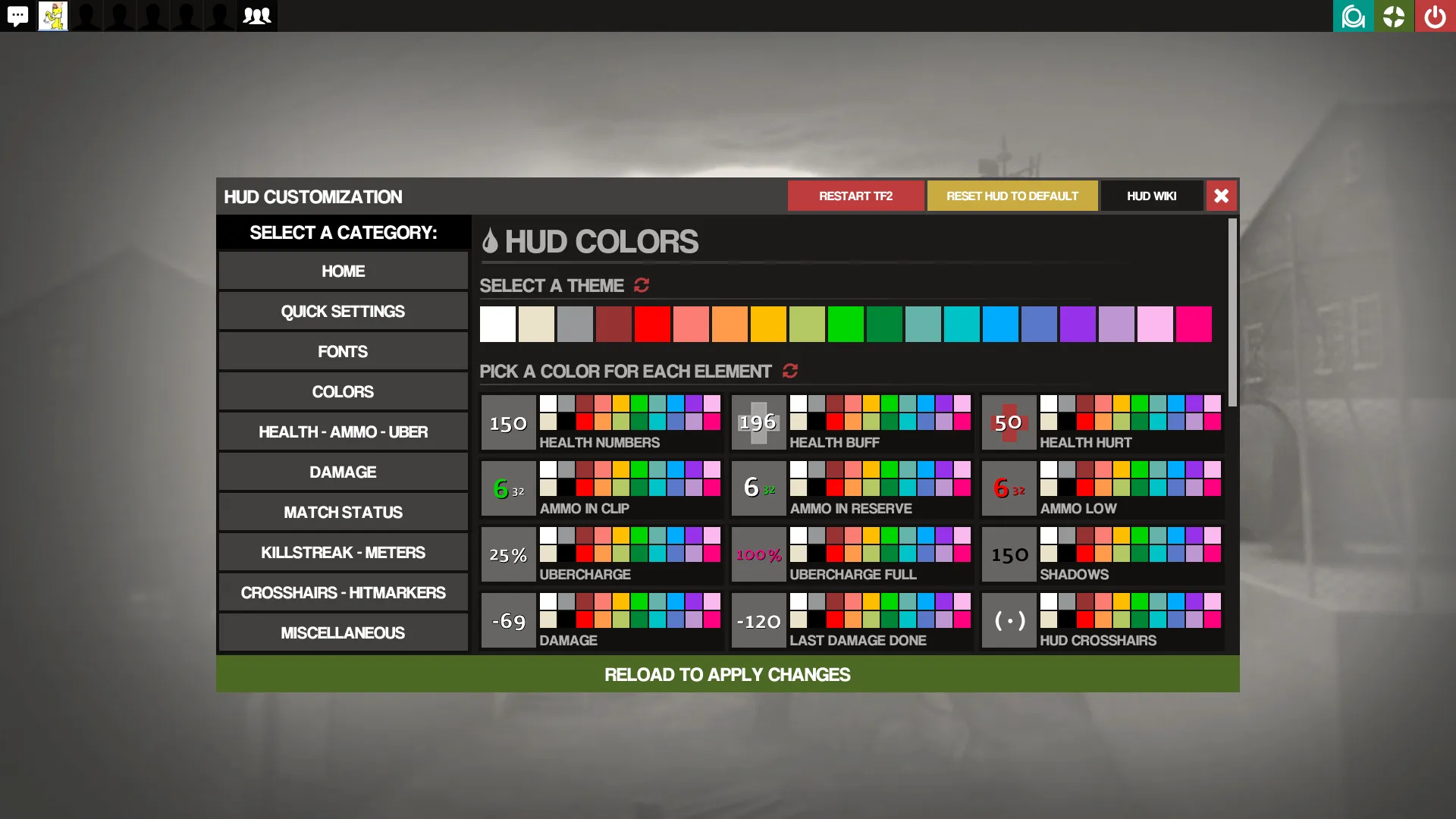Click the green crosshair circle icon
The height and width of the screenshot is (819, 1456).
(1394, 16)
